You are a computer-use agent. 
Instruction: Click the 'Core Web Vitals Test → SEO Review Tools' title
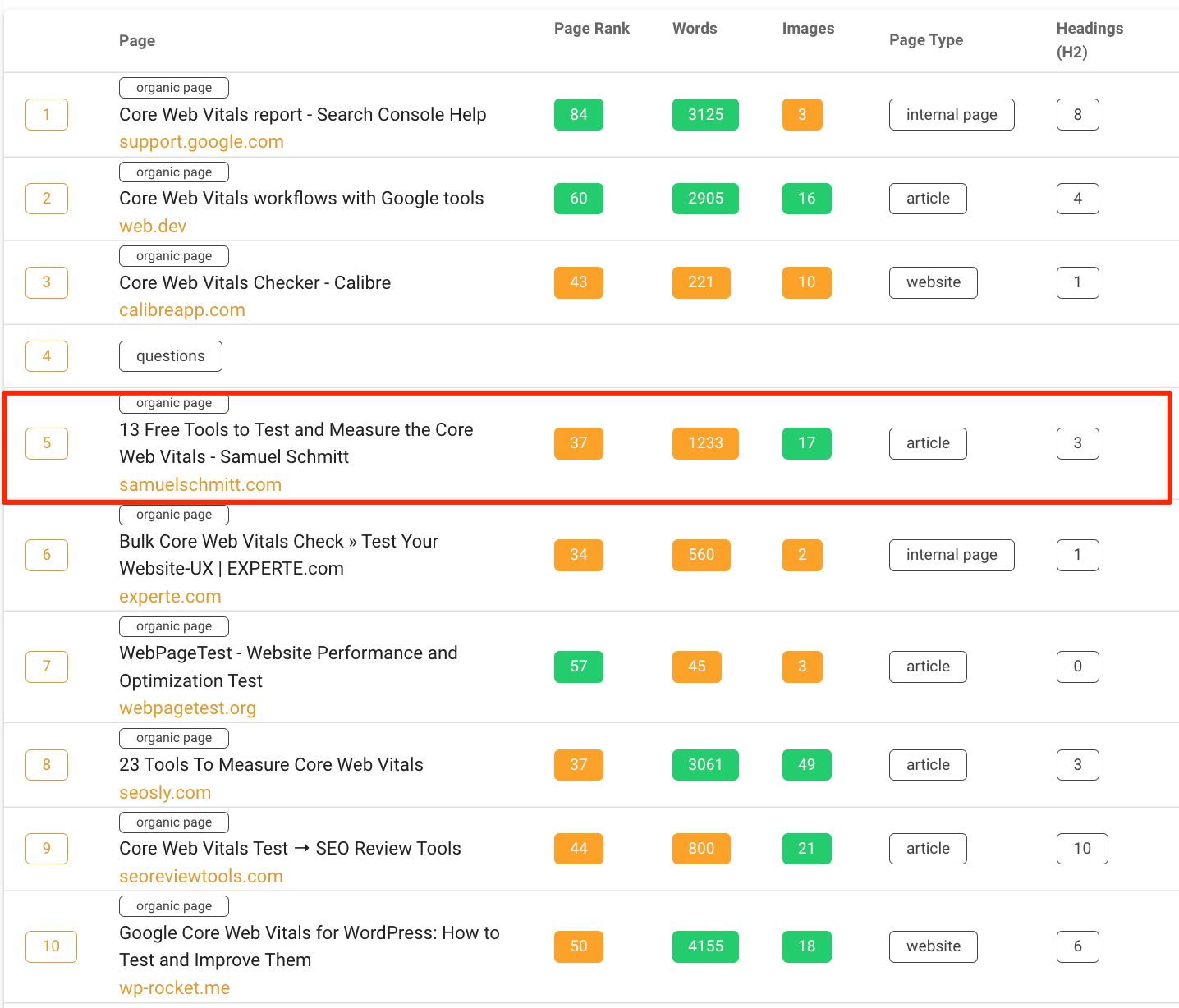pos(290,849)
